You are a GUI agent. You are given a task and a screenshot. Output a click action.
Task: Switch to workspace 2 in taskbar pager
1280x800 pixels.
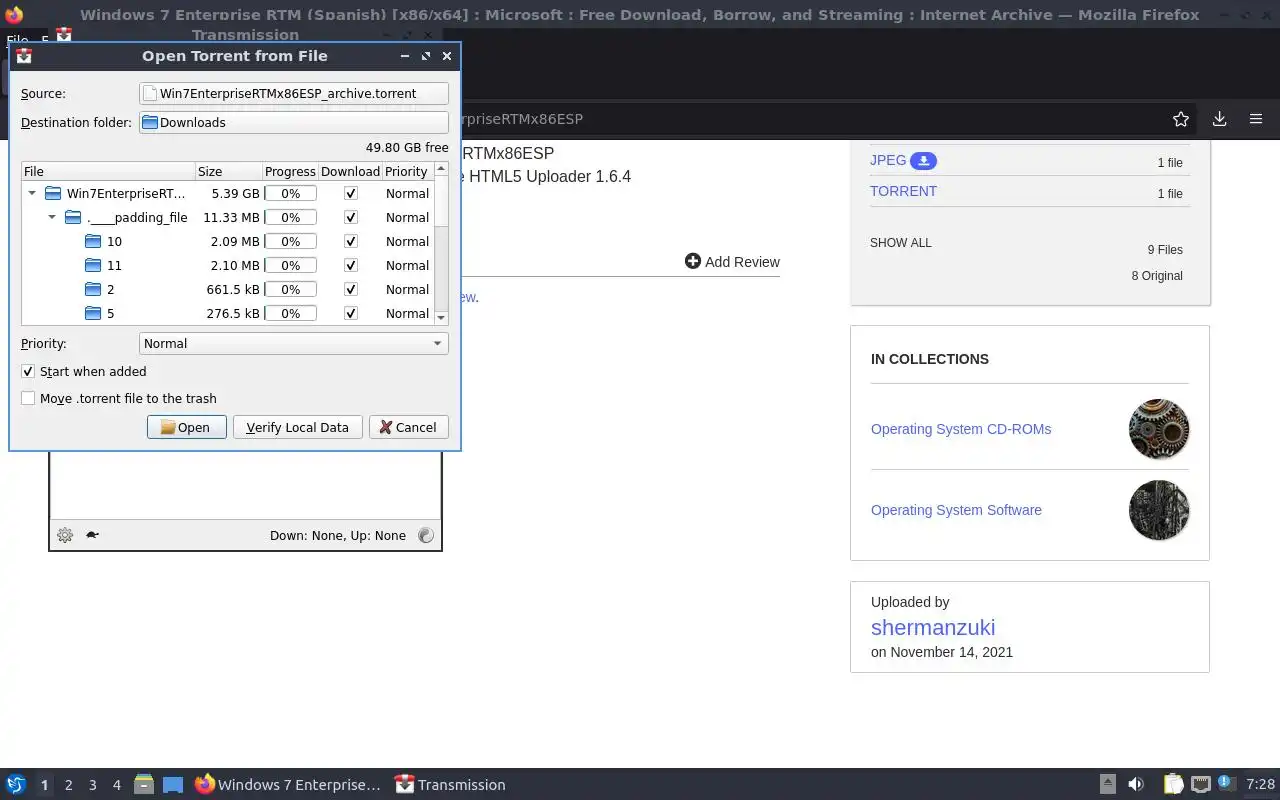[x=68, y=785]
